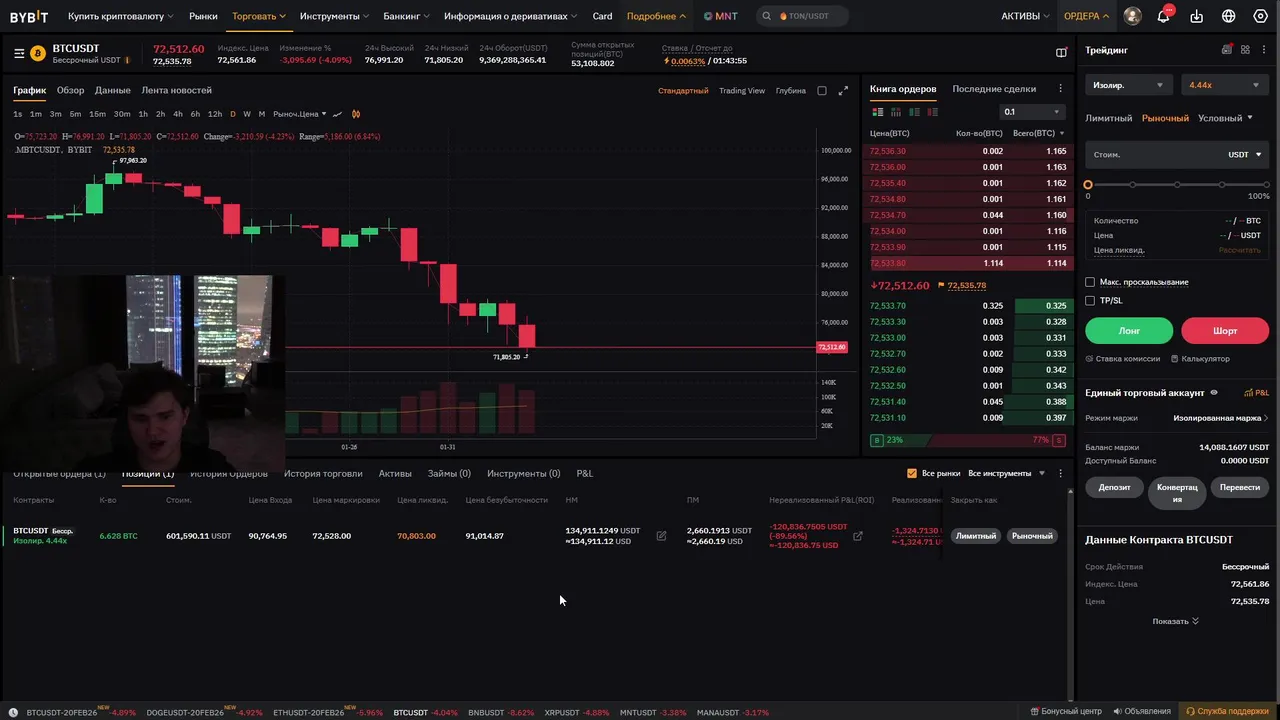Viewport: 1280px width, 720px height.
Task: Open the Трейдинг panel three-dot menu
Action: point(1264,50)
